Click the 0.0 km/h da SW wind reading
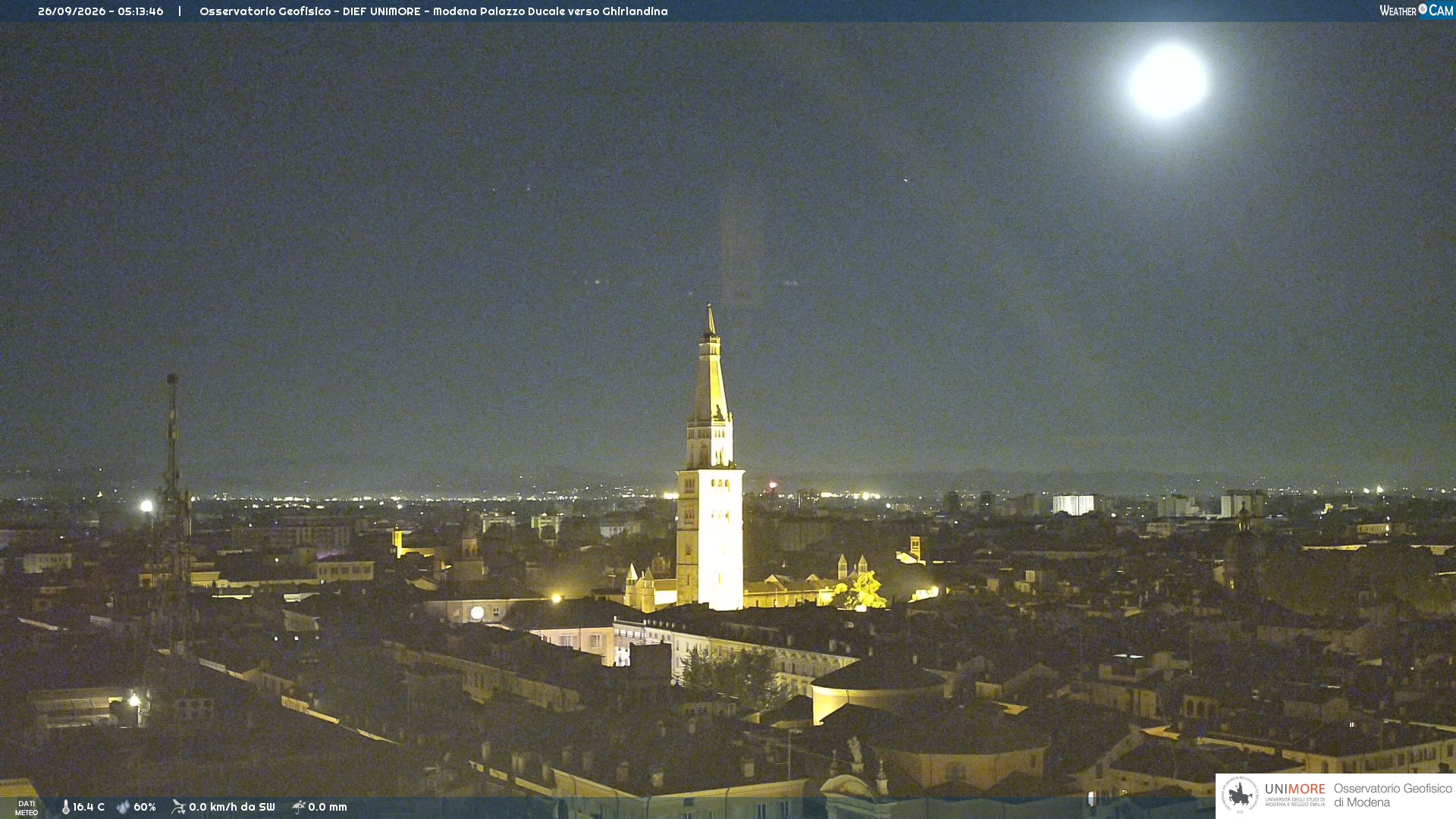Screen dimensions: 1456x819 click(x=232, y=807)
